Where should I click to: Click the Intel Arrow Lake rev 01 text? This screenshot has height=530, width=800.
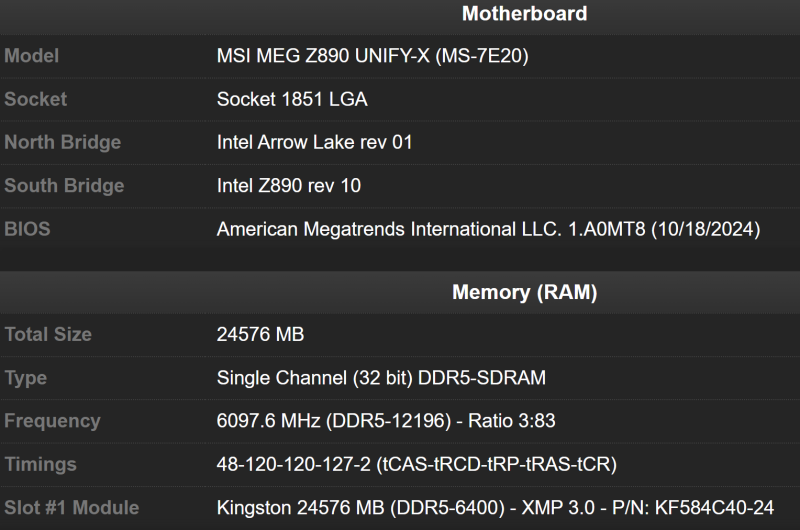[x=314, y=142]
